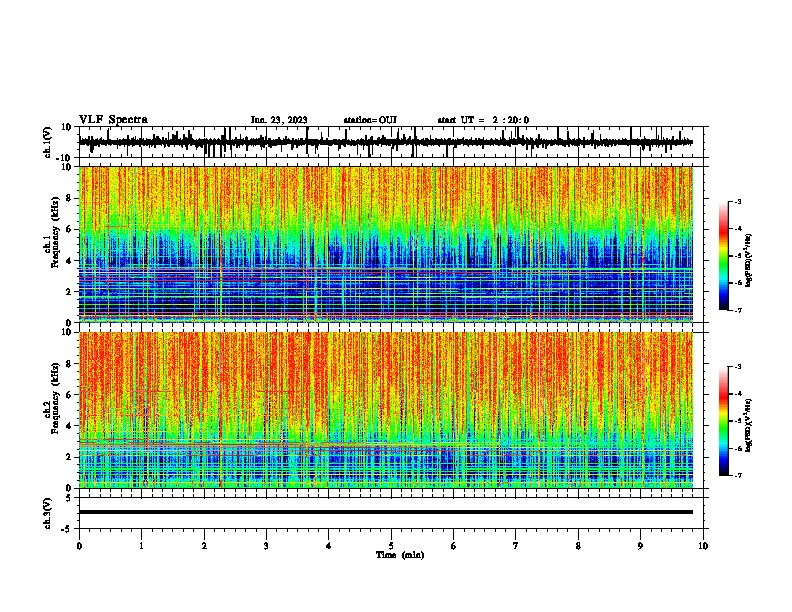Click the ch.3 axis '5' tick label
This screenshot has width=792, height=612.
point(69,498)
